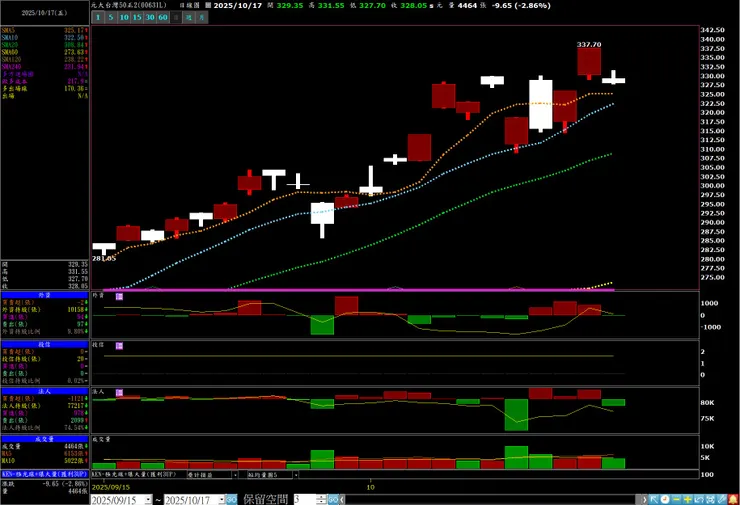Screen dimensions: 740x505
Task: Select the blue 外資 panel header
Action: click(x=45, y=295)
